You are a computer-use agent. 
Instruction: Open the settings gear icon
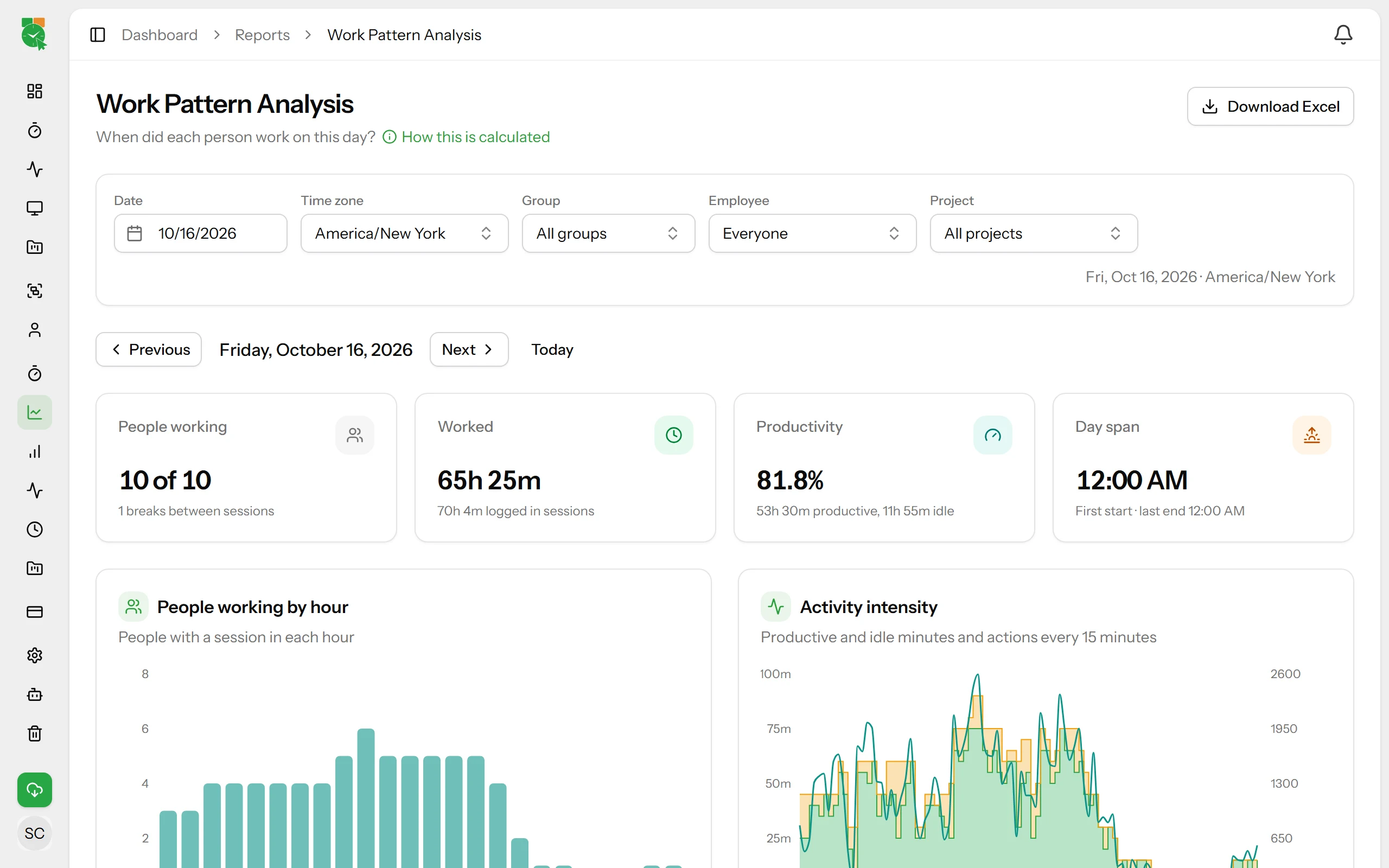click(x=34, y=655)
